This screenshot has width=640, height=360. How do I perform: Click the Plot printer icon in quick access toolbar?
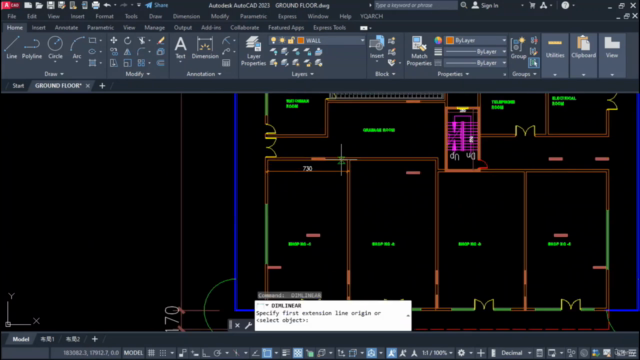pos(96,5)
